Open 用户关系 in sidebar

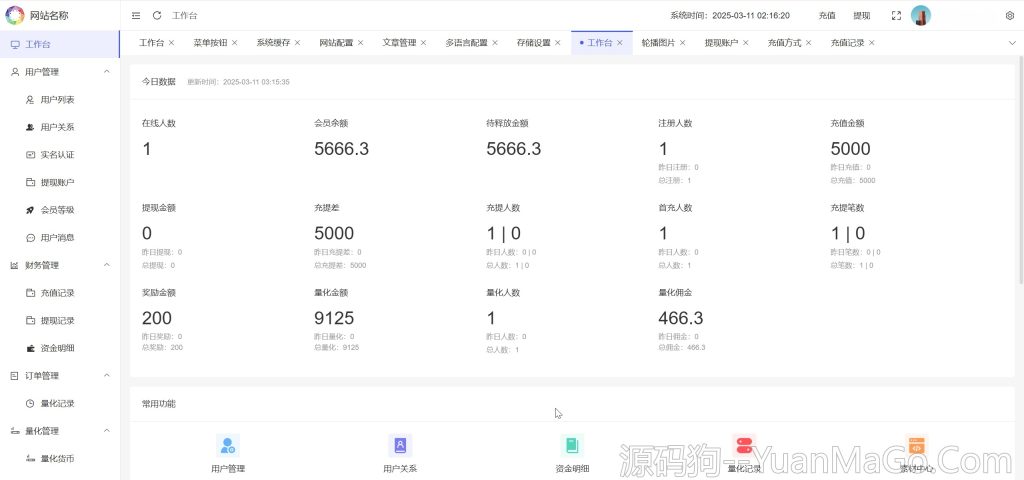tap(60, 127)
